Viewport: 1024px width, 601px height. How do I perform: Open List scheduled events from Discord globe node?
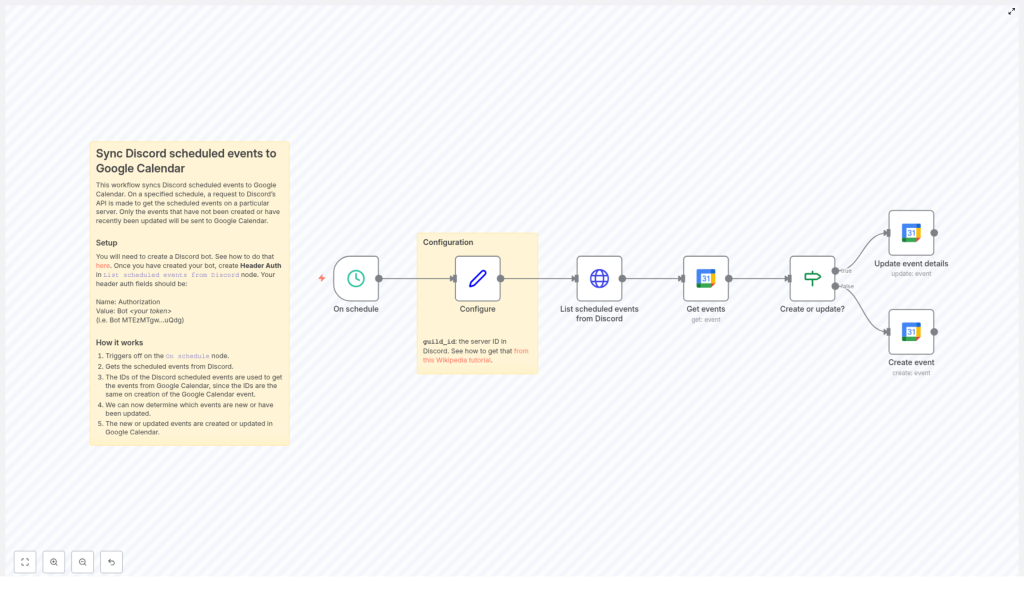[599, 278]
